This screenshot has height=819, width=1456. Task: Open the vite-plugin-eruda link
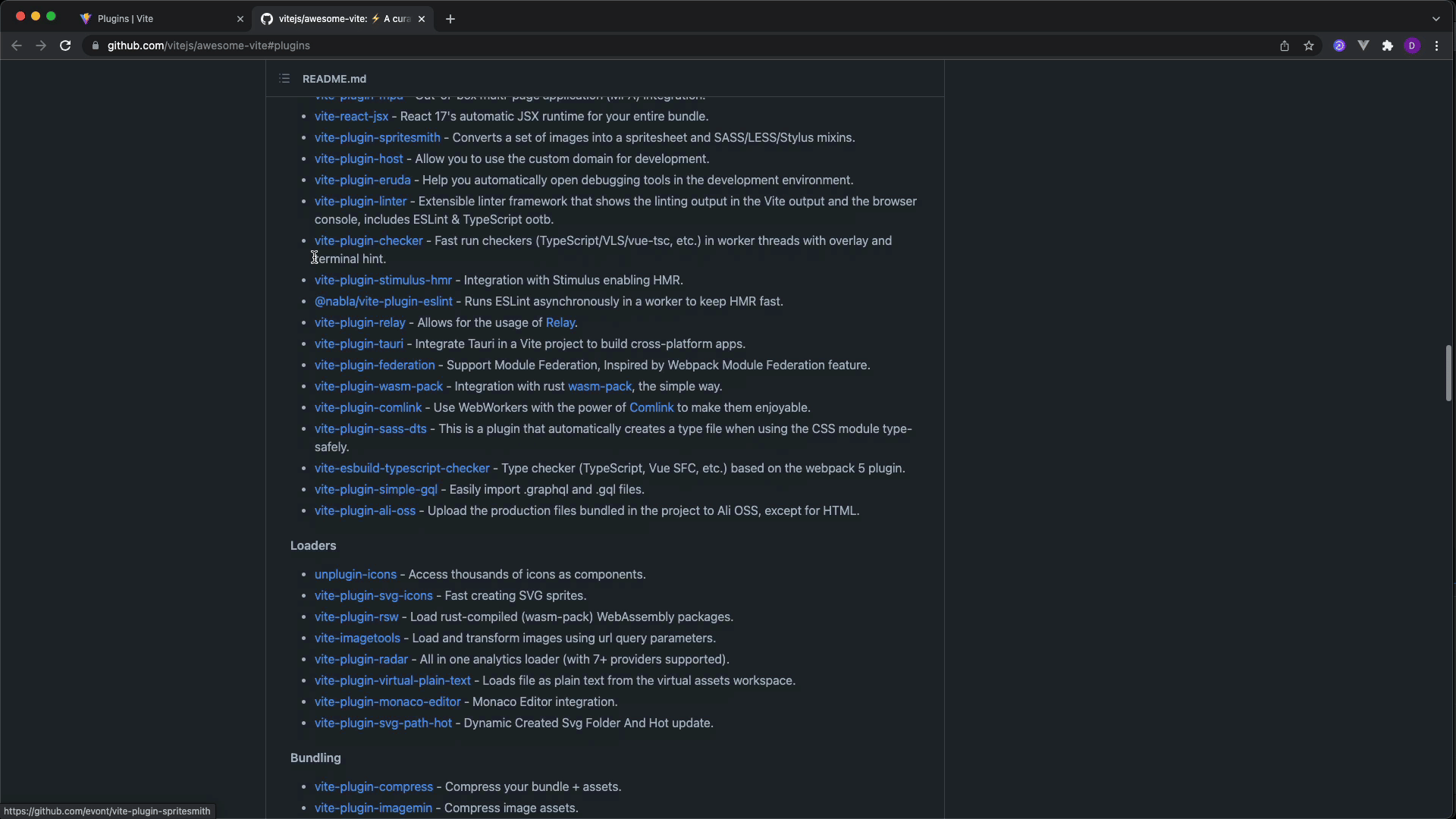[x=362, y=180]
